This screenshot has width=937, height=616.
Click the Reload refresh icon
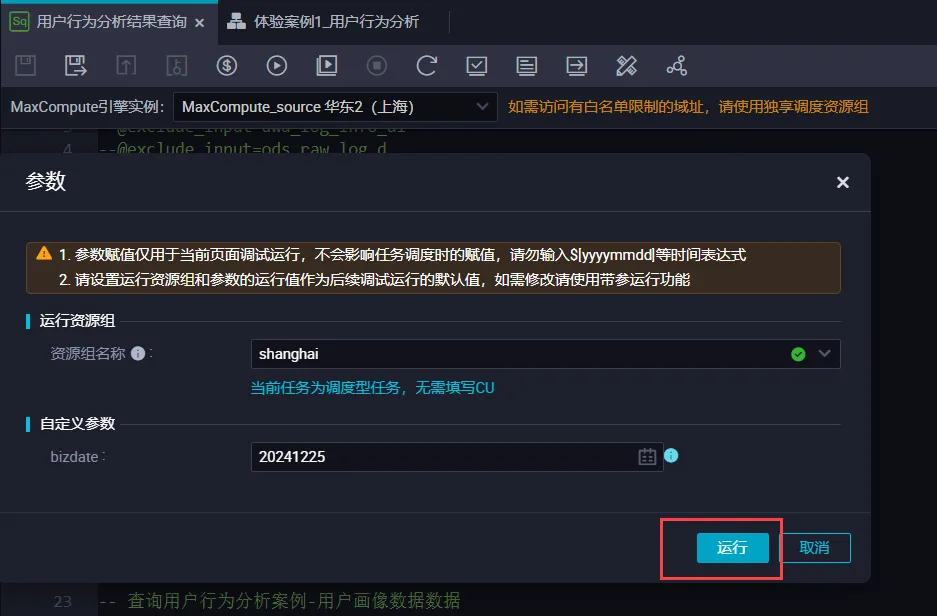click(x=427, y=66)
